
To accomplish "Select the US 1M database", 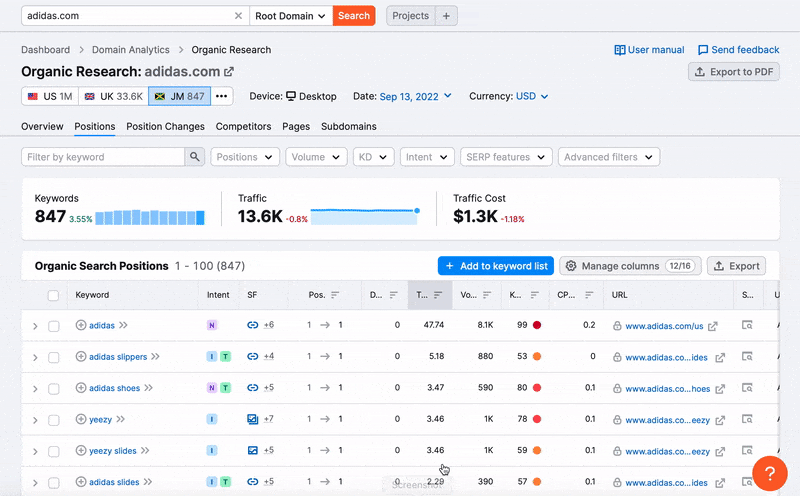I will [50, 96].
